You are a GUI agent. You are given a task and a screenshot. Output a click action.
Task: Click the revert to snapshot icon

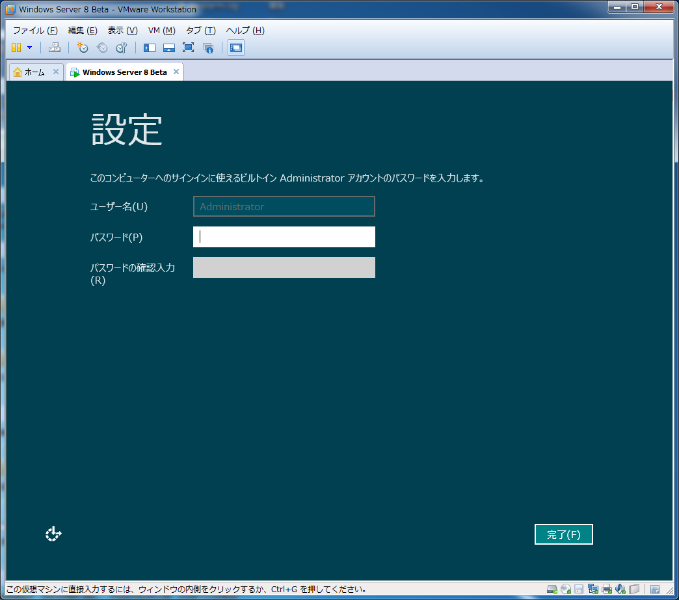point(101,47)
